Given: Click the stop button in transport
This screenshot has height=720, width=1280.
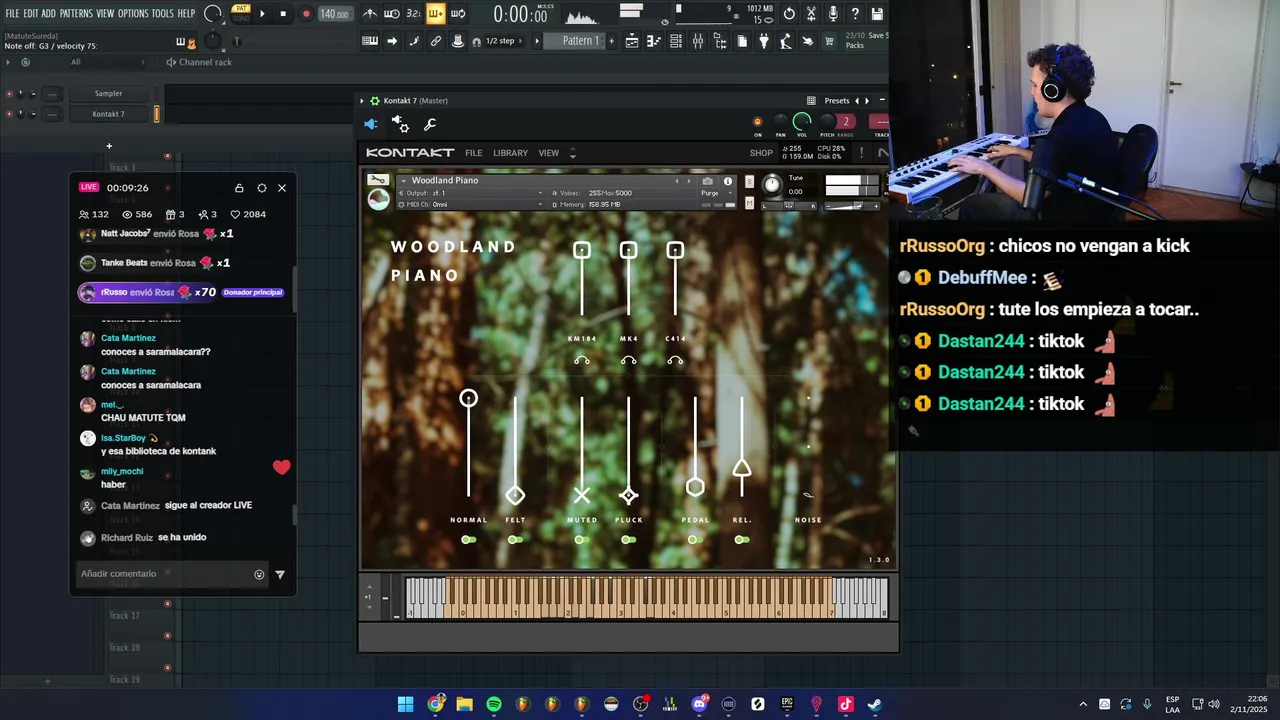Looking at the screenshot, I should (283, 14).
